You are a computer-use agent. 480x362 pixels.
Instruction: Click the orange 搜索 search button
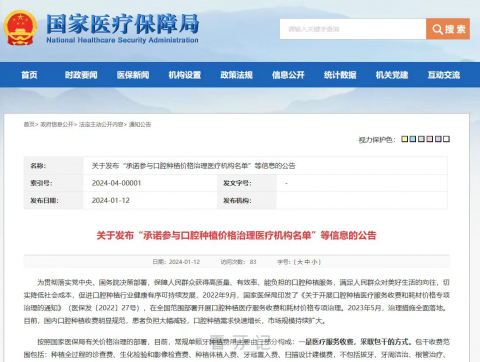point(448,29)
